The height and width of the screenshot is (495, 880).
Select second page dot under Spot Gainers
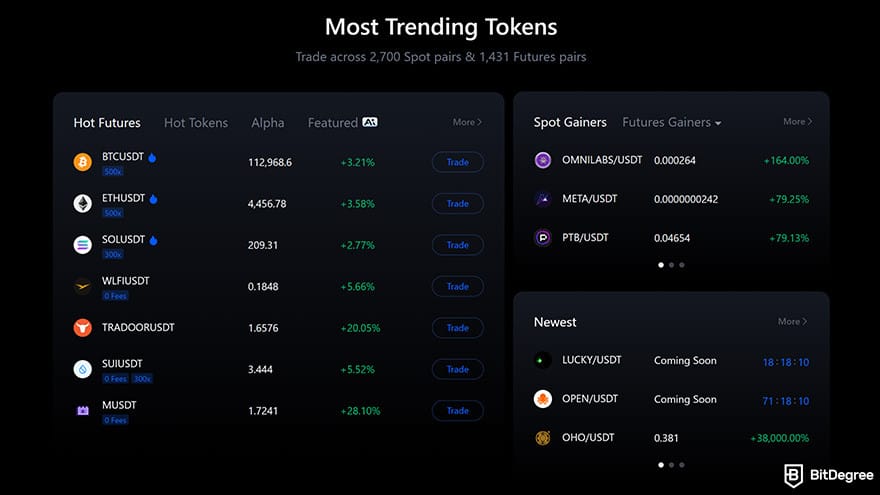(x=671, y=265)
